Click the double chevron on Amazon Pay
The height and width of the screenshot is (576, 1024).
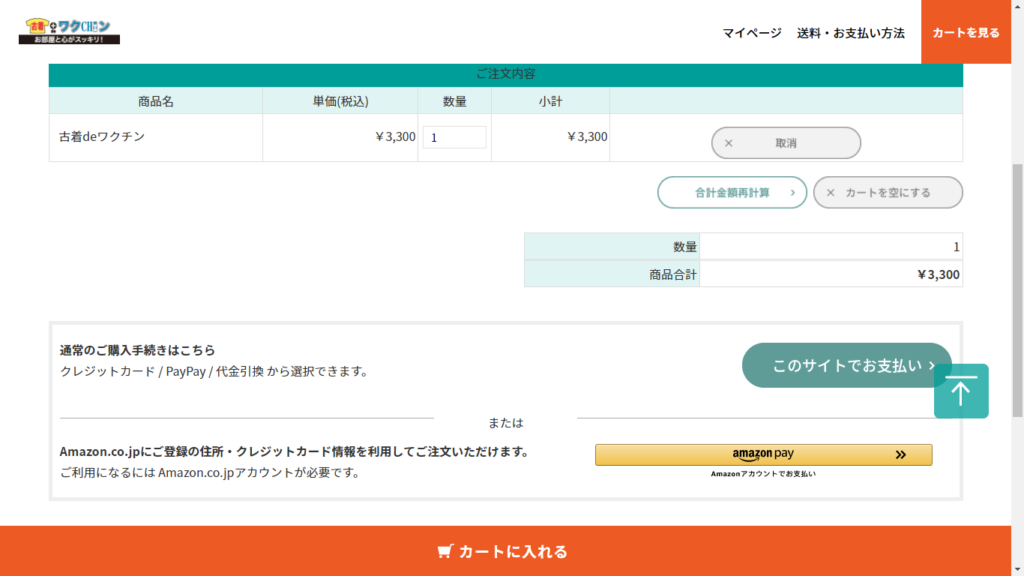click(x=900, y=455)
